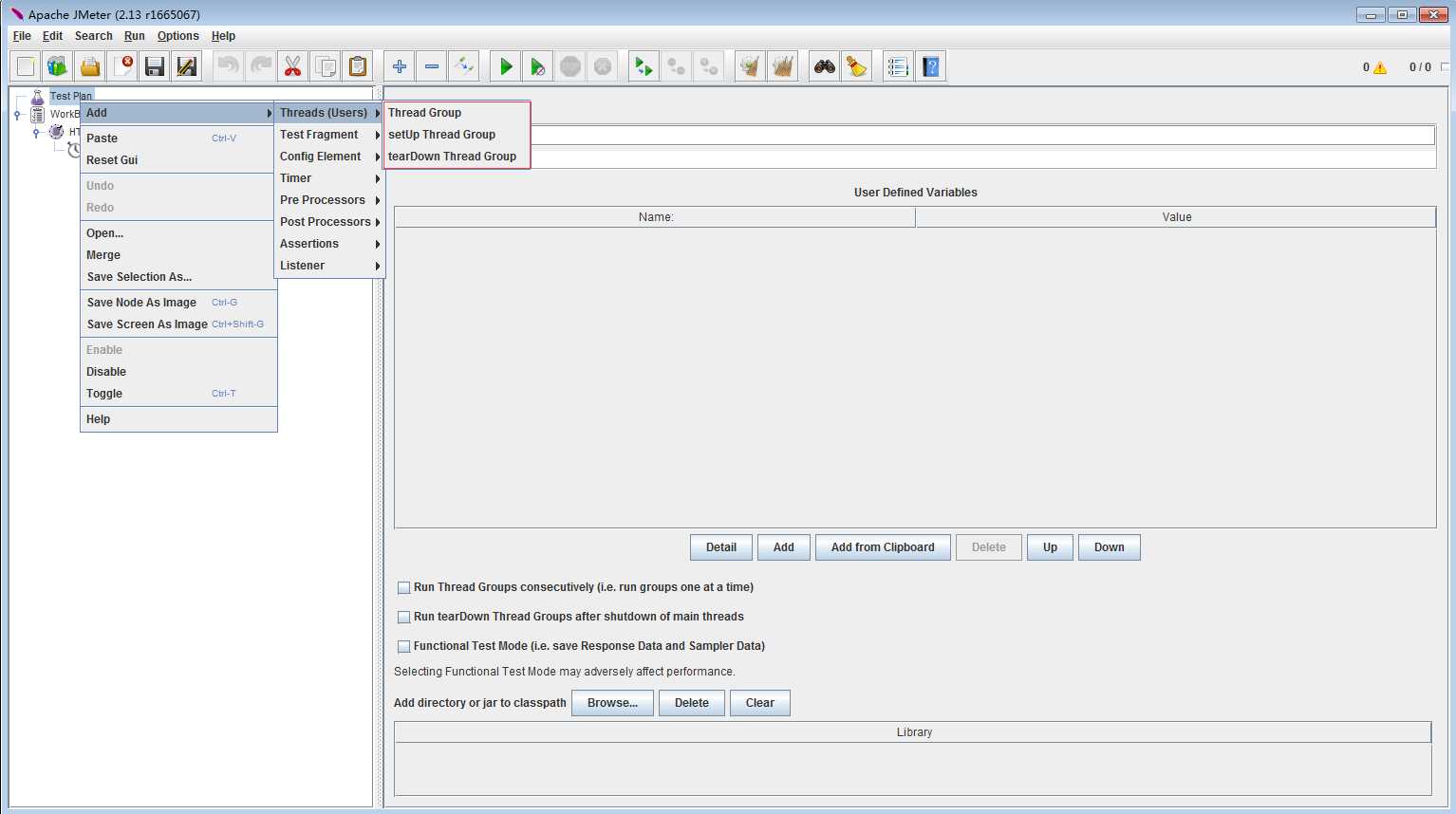Image resolution: width=1456 pixels, height=814 pixels.
Task: Select tearDown Thread Group entry
Action: (x=457, y=157)
